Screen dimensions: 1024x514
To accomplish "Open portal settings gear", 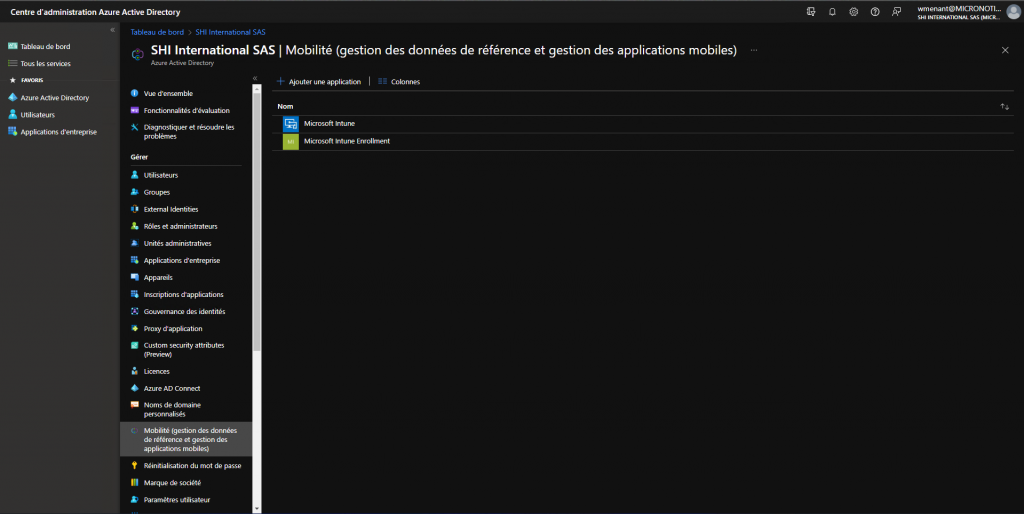I will (854, 12).
